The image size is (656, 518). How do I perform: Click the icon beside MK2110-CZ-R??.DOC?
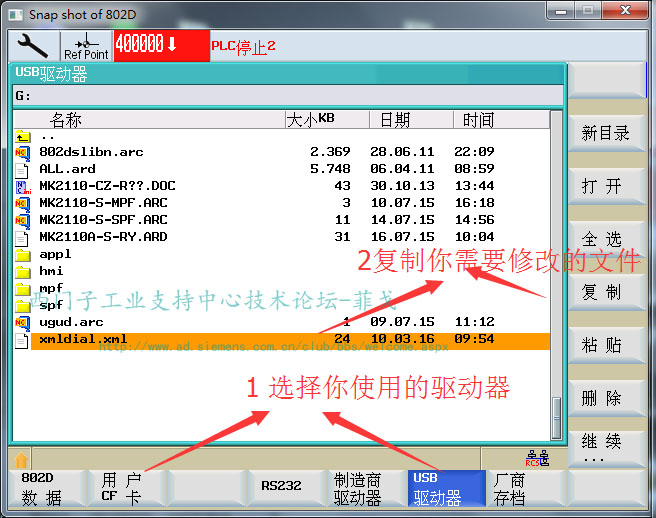click(23, 187)
